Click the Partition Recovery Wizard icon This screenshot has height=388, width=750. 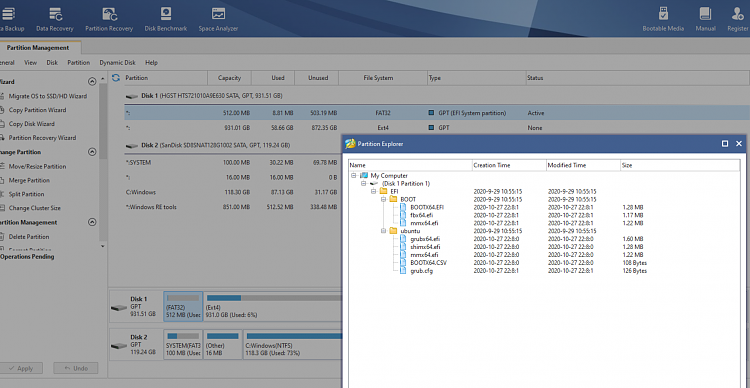click(2, 138)
